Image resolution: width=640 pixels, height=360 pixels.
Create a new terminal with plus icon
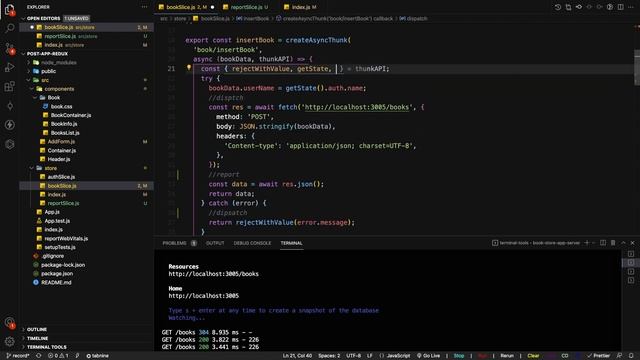coord(587,243)
